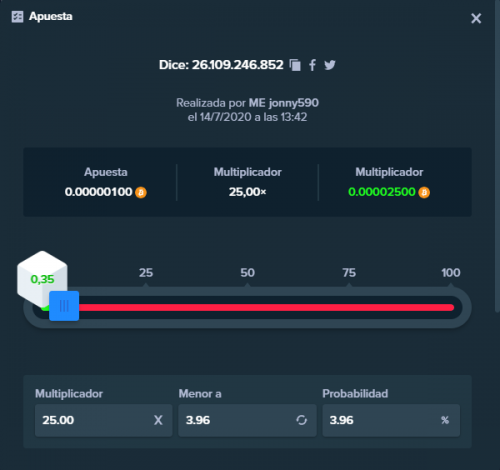Image resolution: width=500 pixels, height=470 pixels.
Task: Close the Apuesta dialog
Action: [x=476, y=18]
